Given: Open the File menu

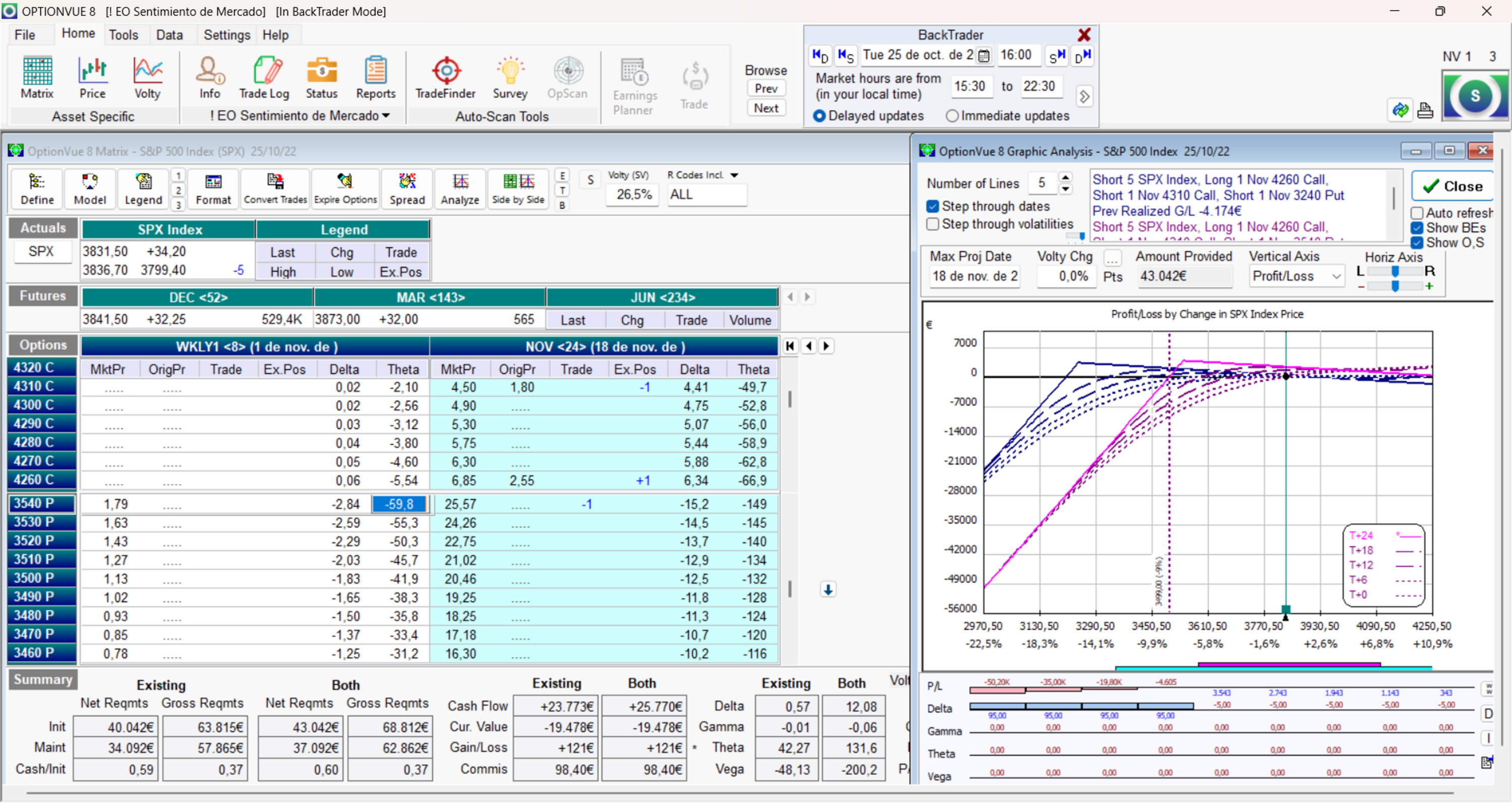Looking at the screenshot, I should click(x=25, y=35).
